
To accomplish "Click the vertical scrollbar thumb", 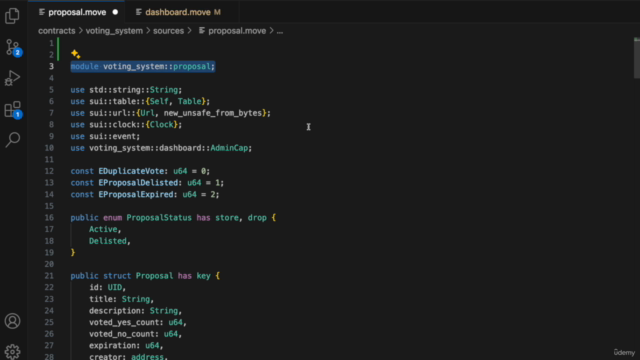I will coord(636,58).
